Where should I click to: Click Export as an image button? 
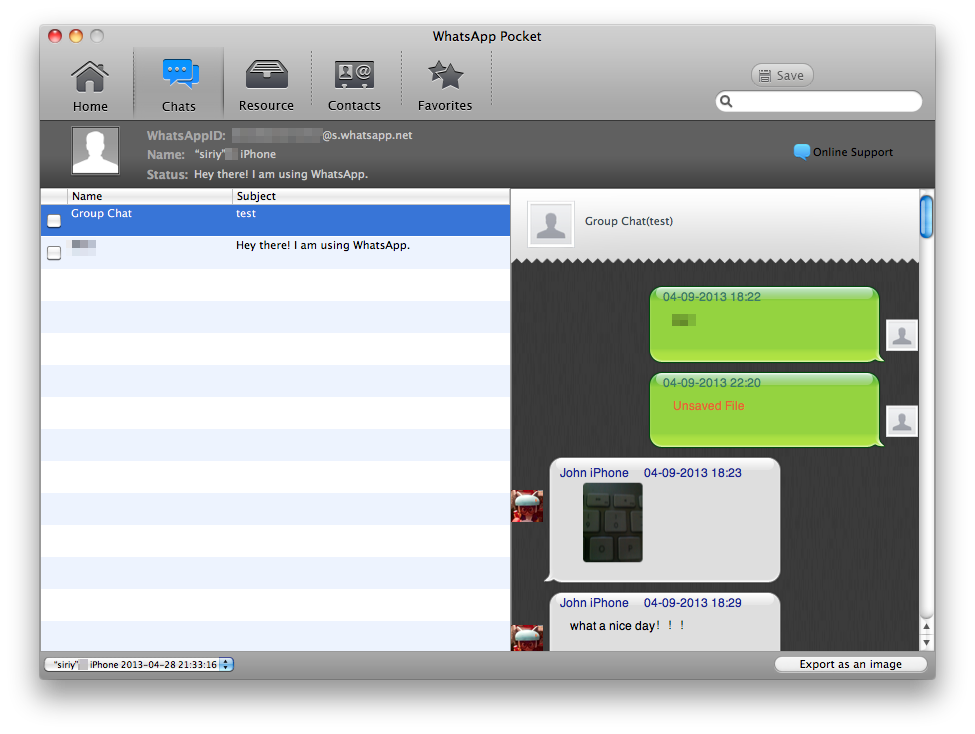click(850, 664)
